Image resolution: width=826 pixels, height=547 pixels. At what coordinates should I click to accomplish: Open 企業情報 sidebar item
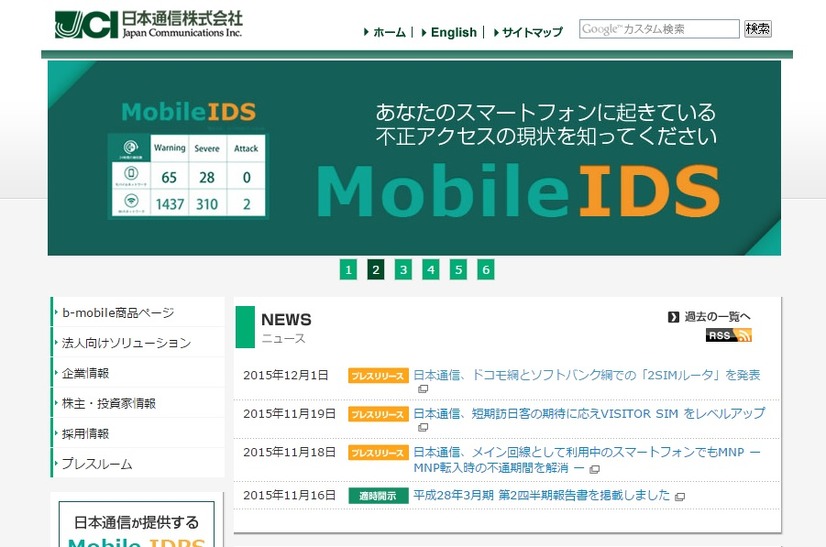tap(137, 373)
